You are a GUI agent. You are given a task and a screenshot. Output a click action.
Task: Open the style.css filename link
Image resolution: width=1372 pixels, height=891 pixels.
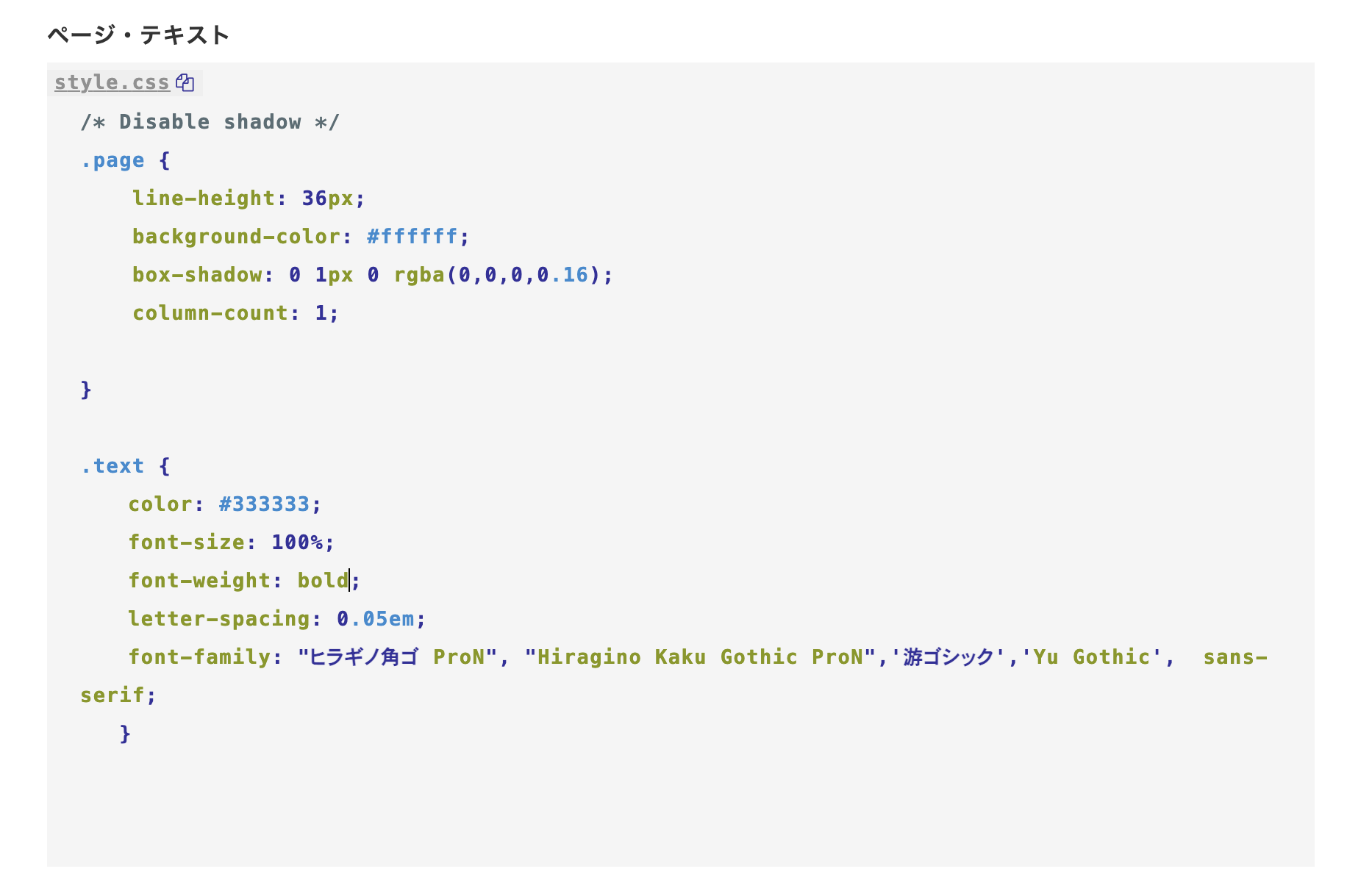[x=112, y=82]
